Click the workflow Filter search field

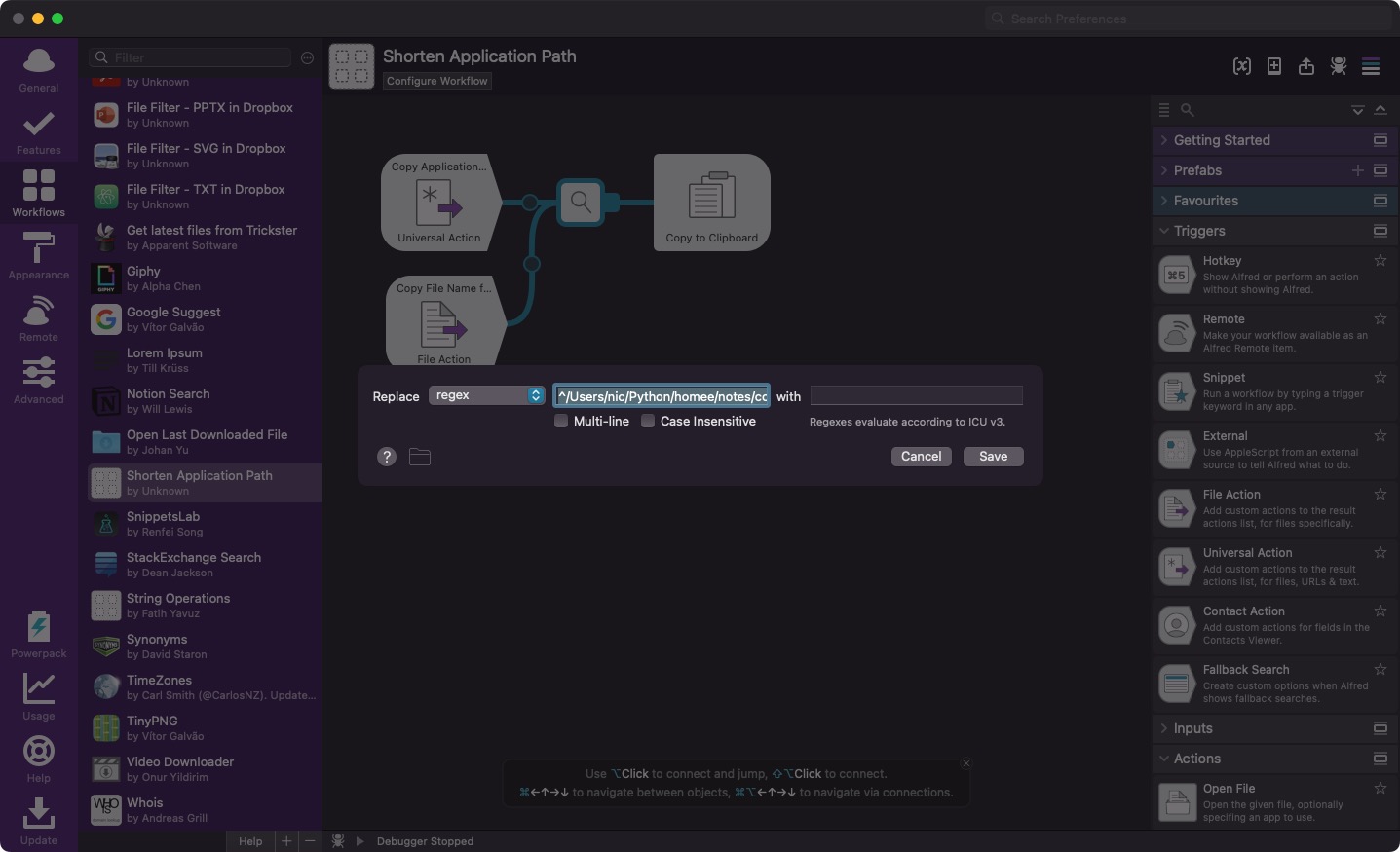point(191,57)
